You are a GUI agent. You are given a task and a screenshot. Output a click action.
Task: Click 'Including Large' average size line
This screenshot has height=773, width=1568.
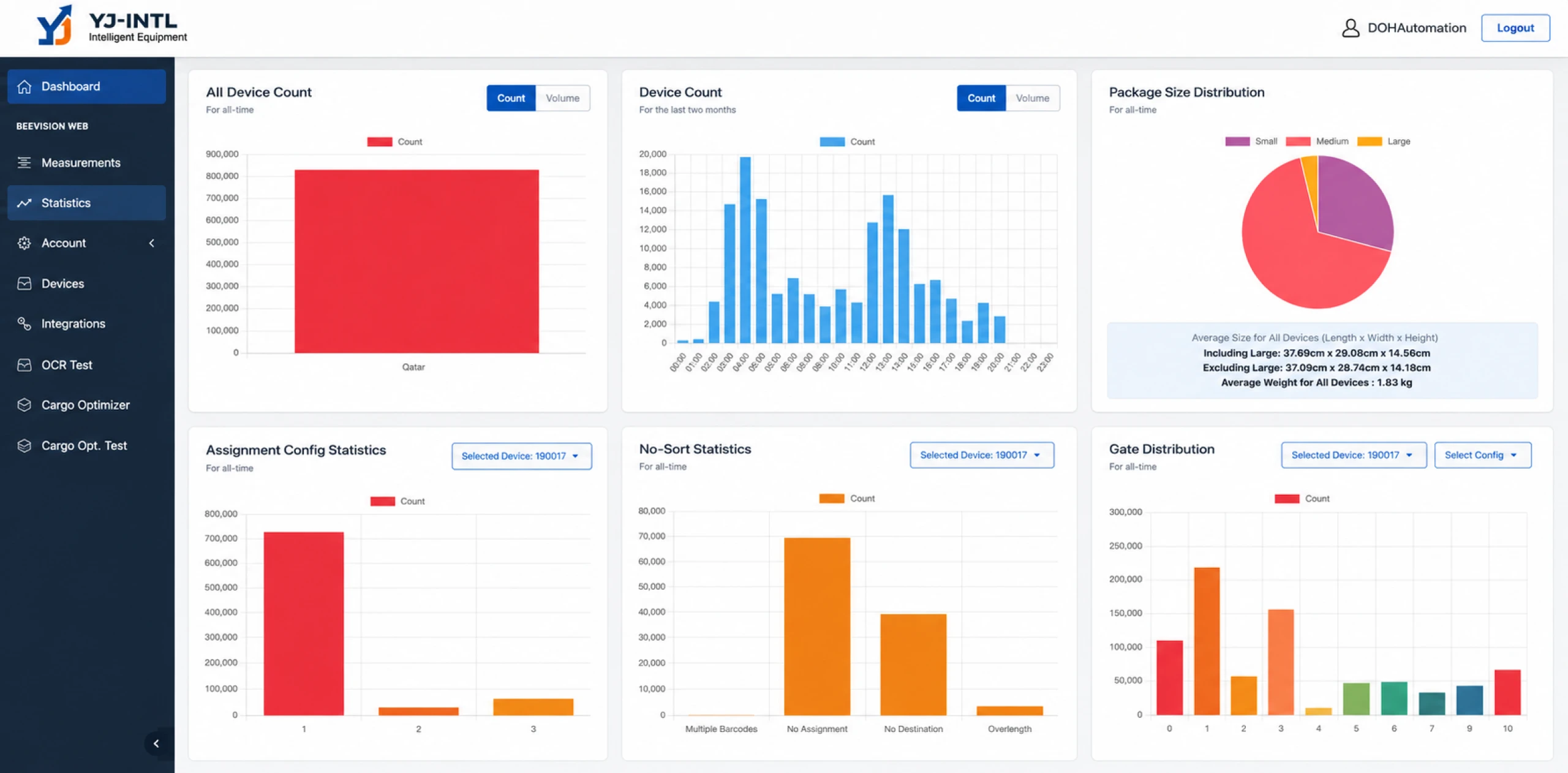(x=1316, y=353)
